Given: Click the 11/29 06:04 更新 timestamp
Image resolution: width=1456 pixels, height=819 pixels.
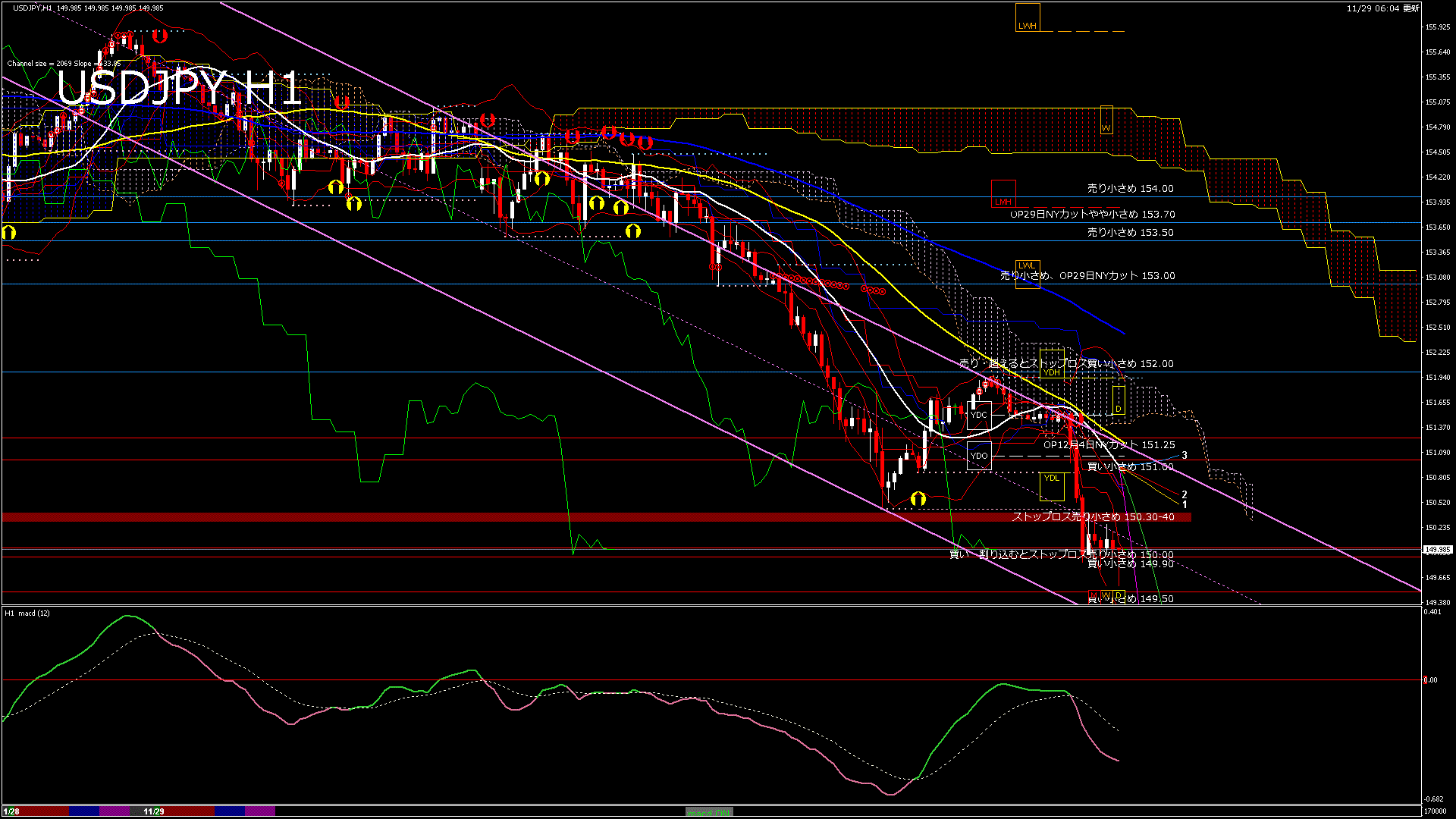Looking at the screenshot, I should click(x=1383, y=8).
